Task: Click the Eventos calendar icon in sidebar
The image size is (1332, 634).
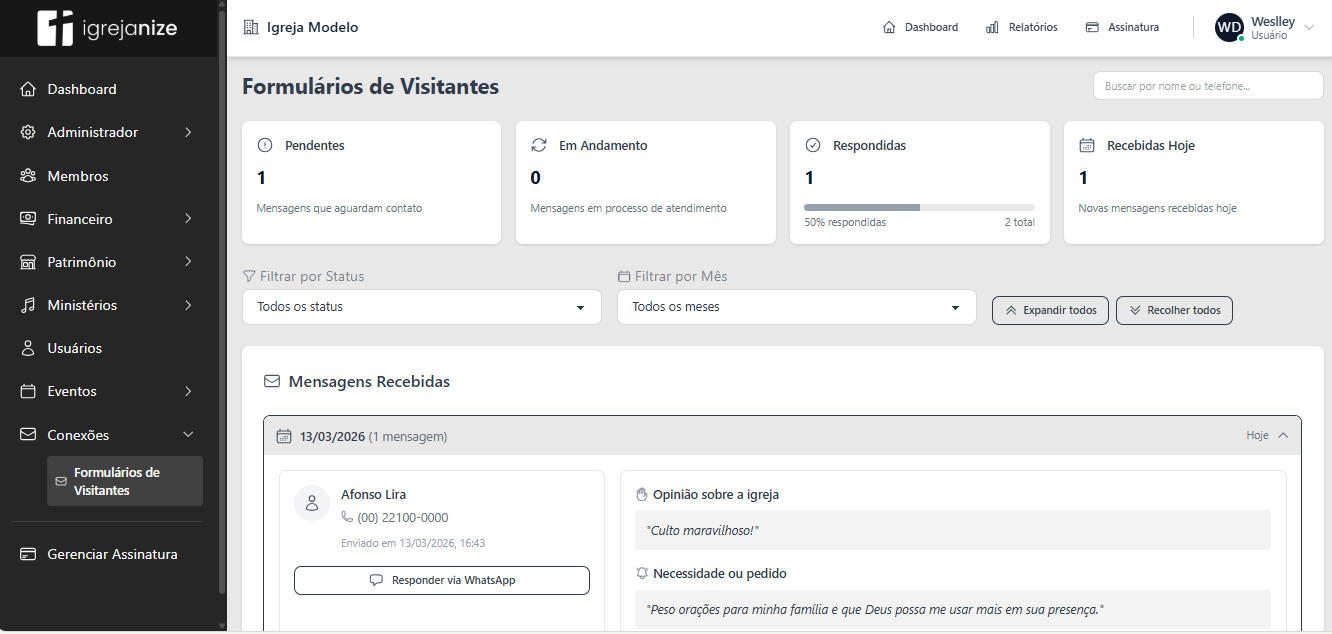Action: (x=28, y=391)
